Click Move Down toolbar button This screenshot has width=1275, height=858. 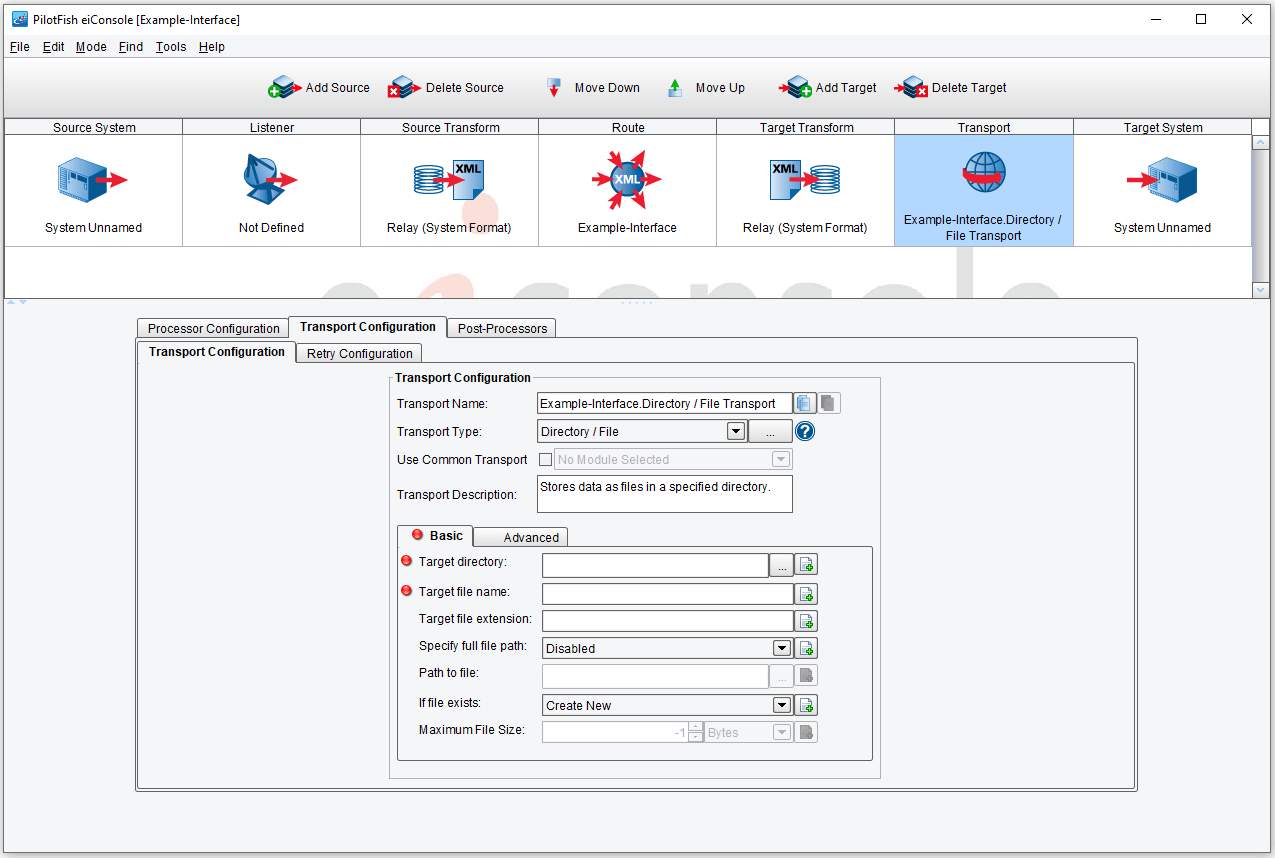point(593,88)
